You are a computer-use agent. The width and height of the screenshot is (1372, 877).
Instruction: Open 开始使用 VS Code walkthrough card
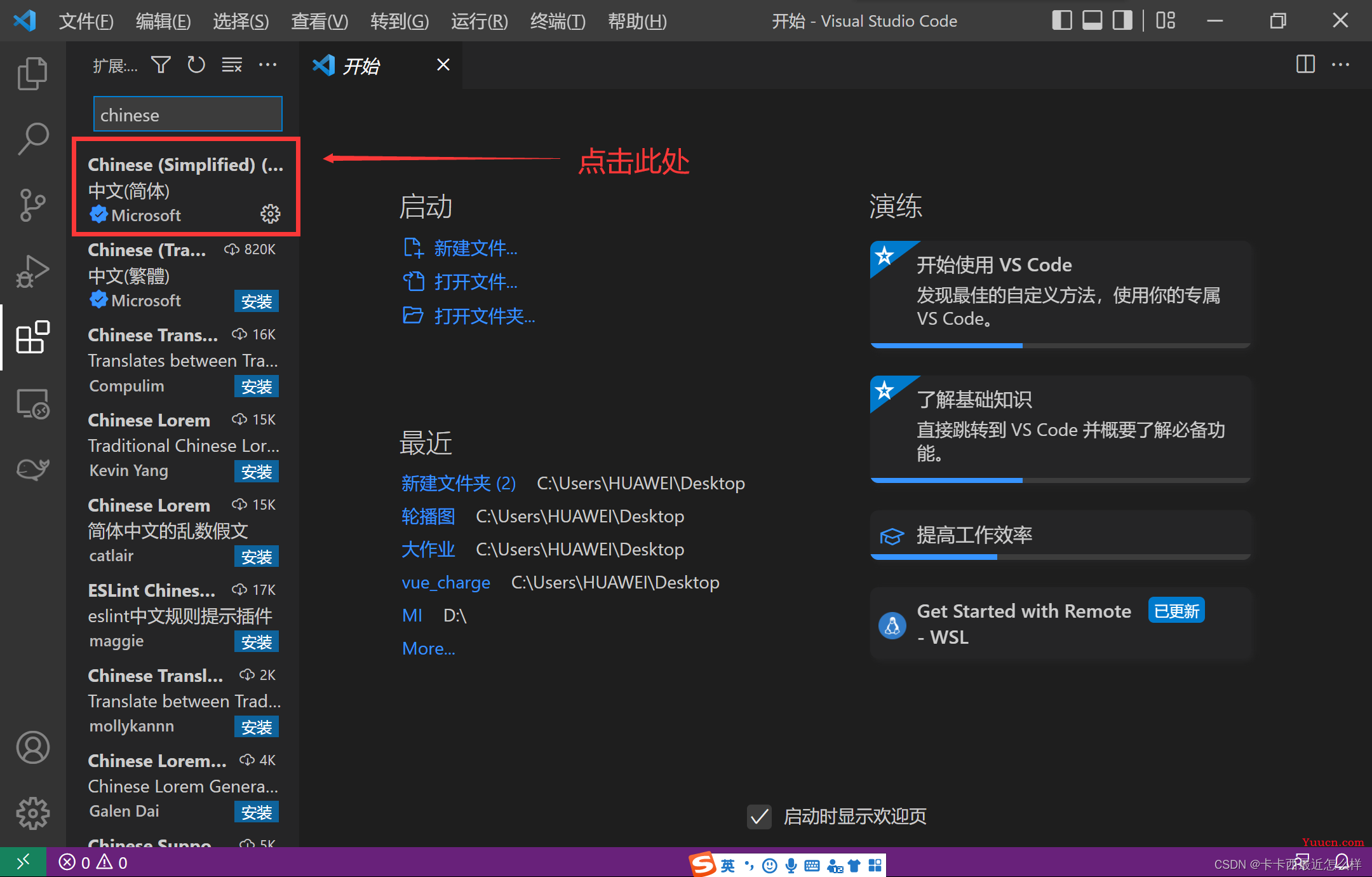click(1060, 294)
